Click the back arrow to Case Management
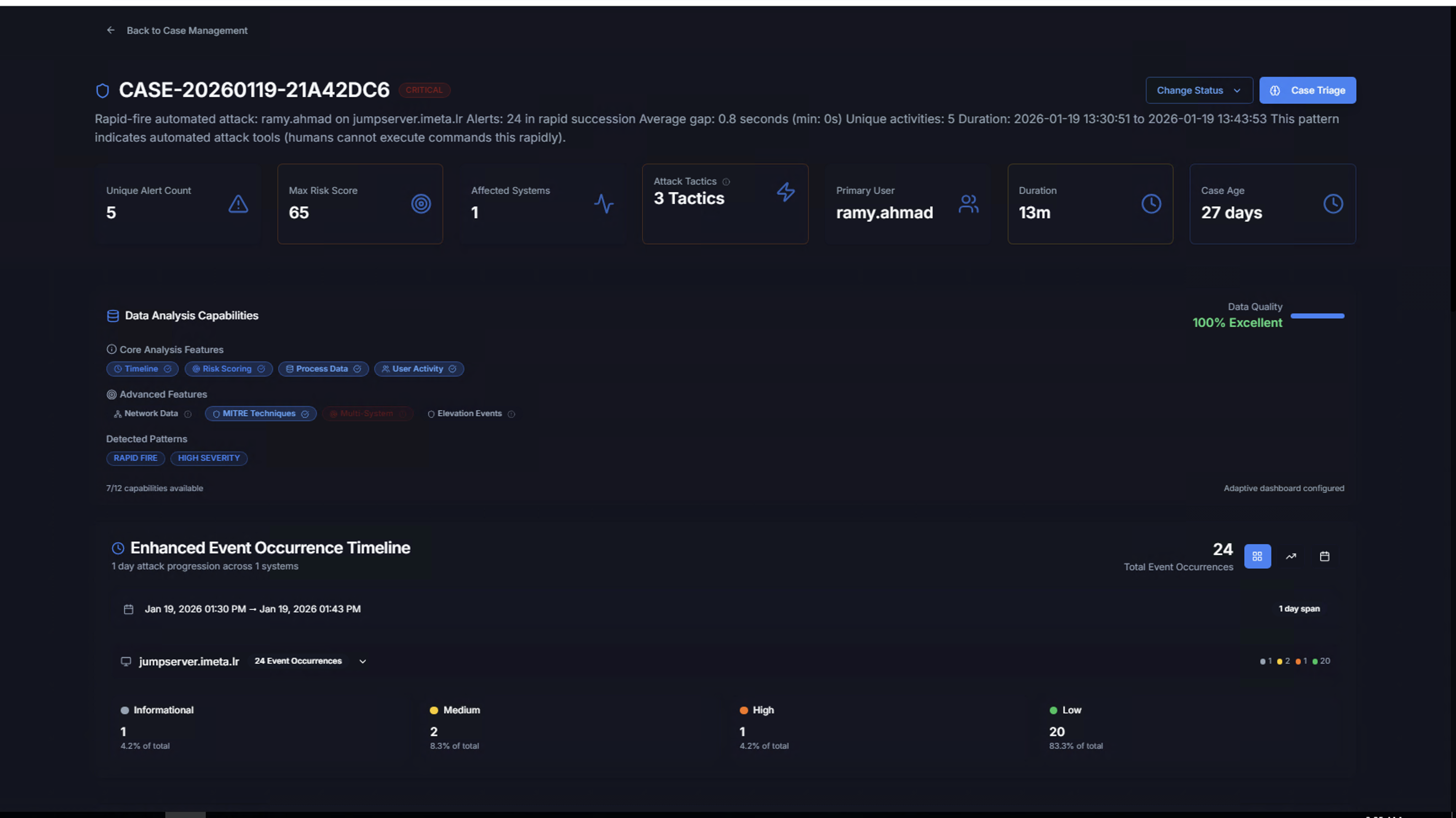This screenshot has width=1456, height=818. click(111, 30)
